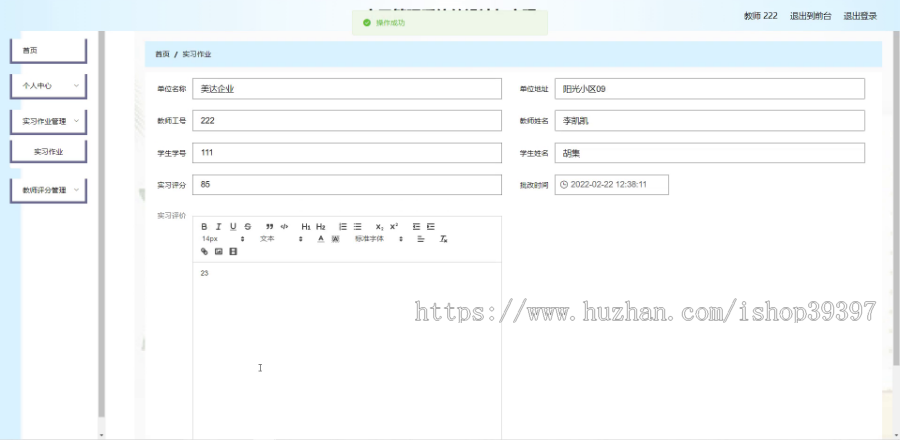Open the text alignment options
The width and height of the screenshot is (900, 440).
(421, 239)
